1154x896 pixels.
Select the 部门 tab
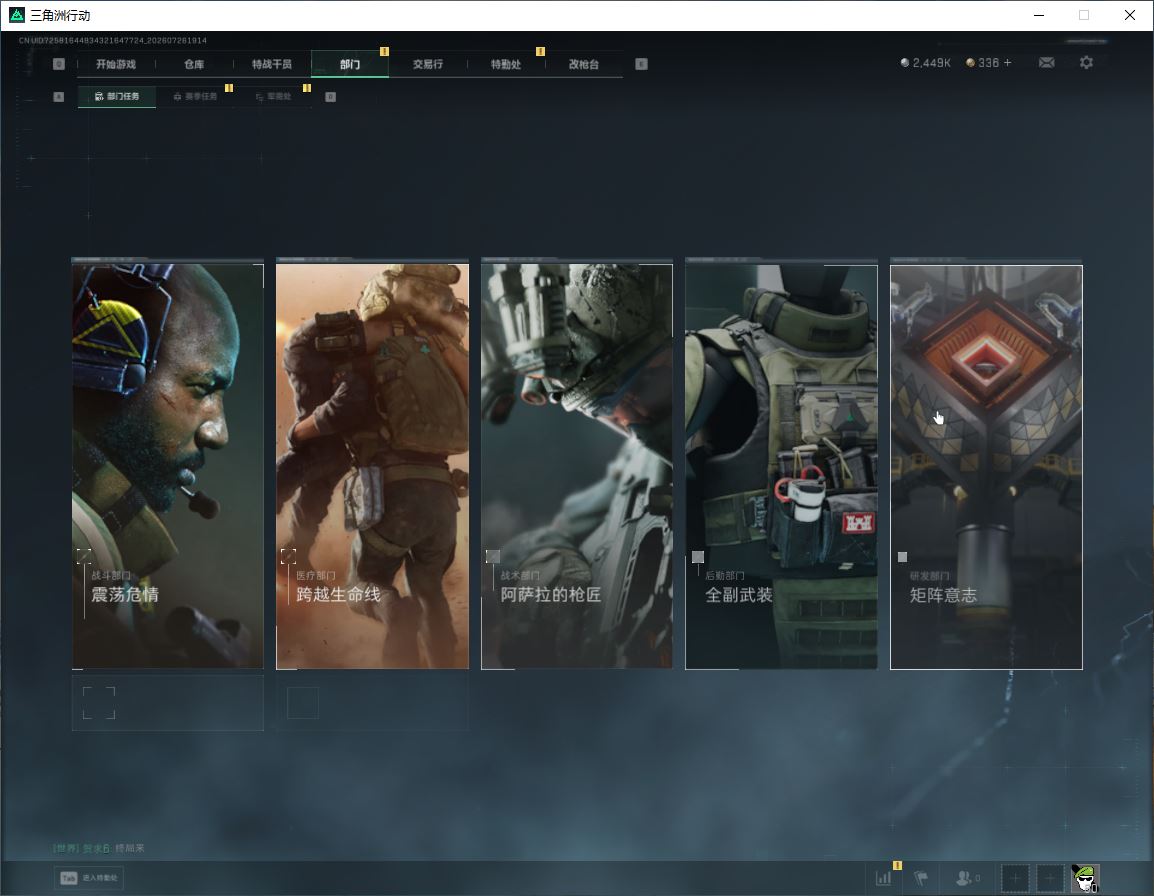[x=350, y=64]
